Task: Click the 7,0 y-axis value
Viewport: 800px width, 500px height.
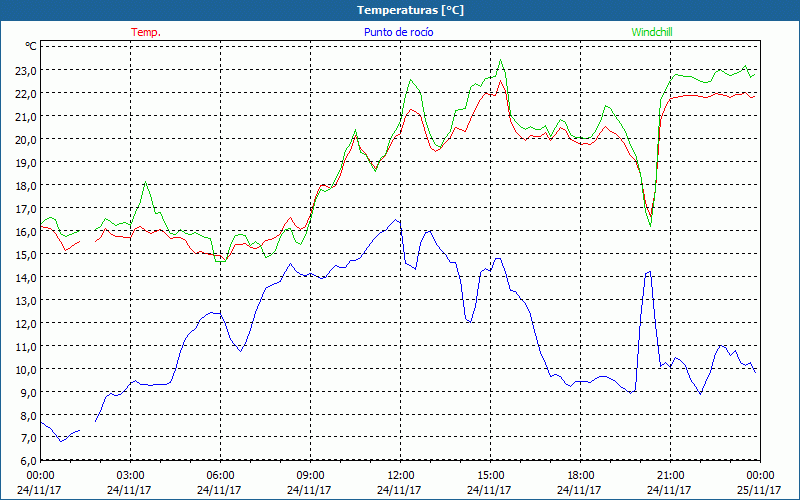Action: coord(28,438)
